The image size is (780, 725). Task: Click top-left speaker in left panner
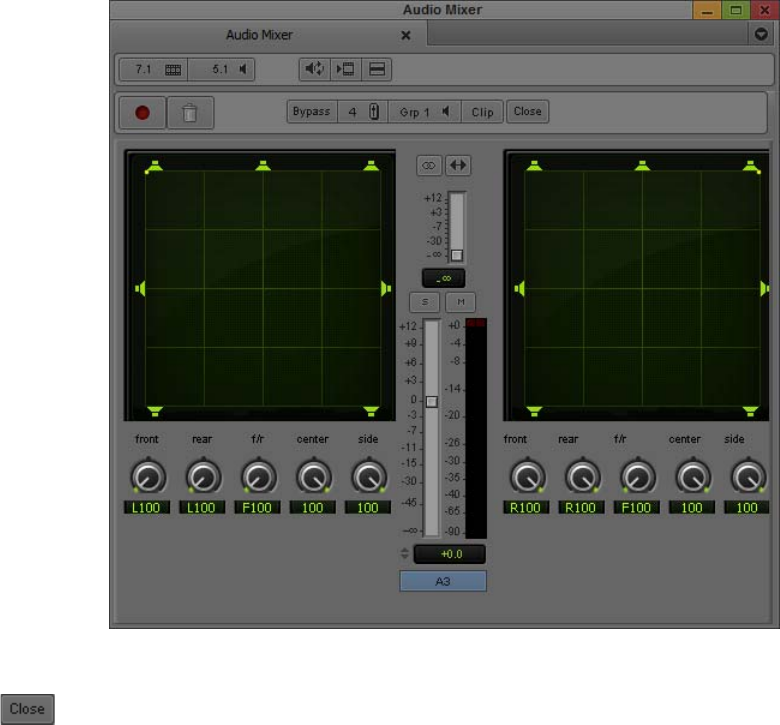[x=154, y=166]
